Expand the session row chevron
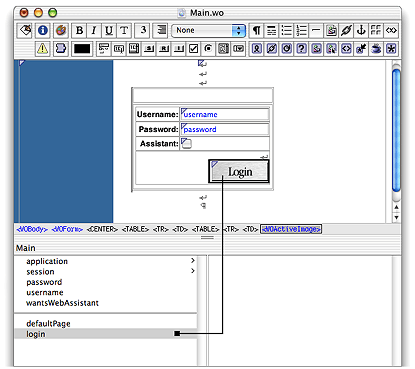This screenshot has height=369, width=415. 193,271
